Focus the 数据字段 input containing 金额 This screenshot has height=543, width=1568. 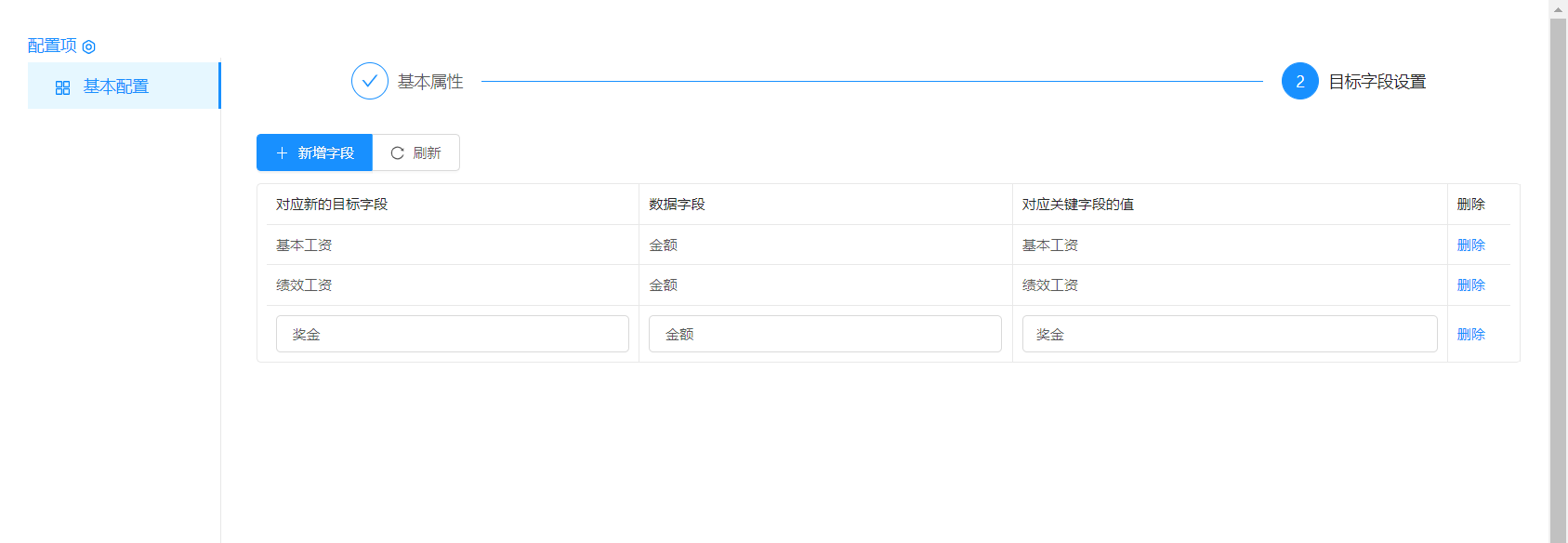coord(824,335)
